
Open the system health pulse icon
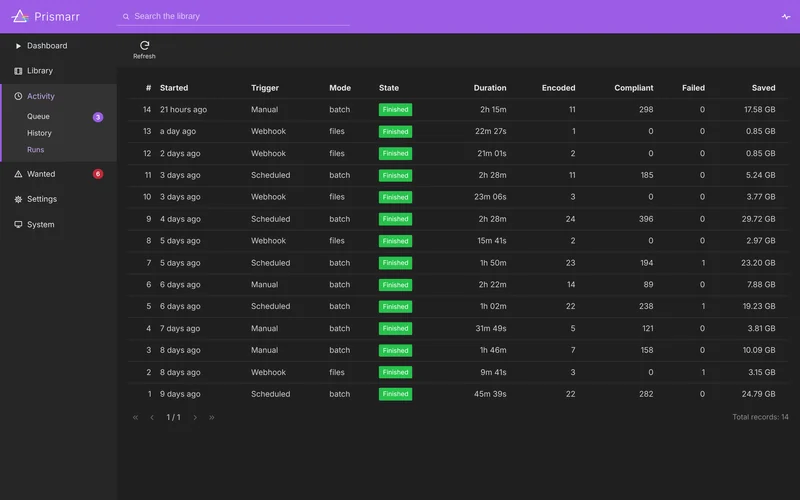786,16
